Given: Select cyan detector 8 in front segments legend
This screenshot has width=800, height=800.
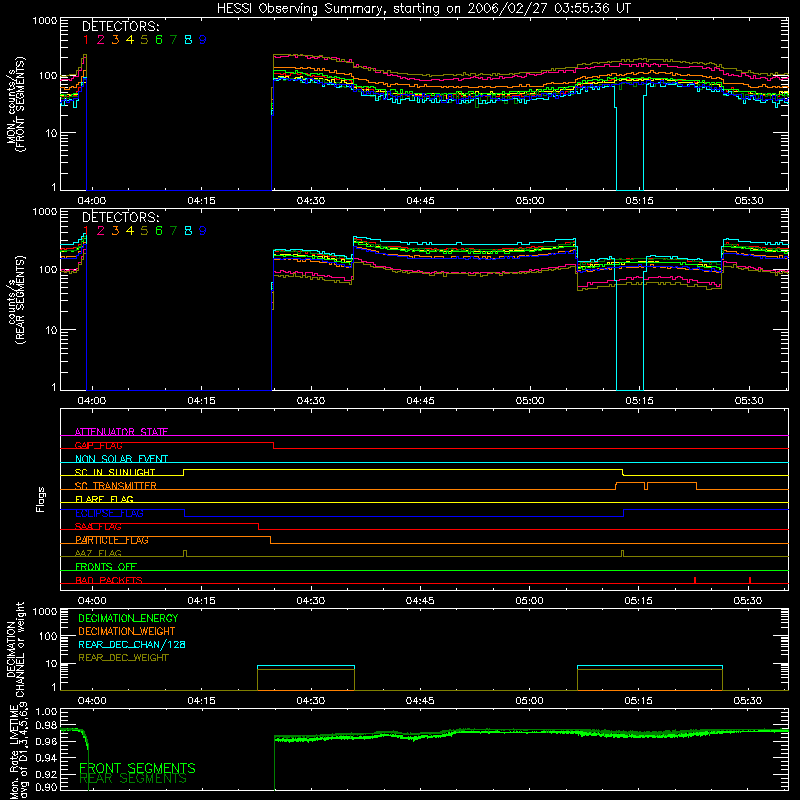Looking at the screenshot, I should point(188,40).
